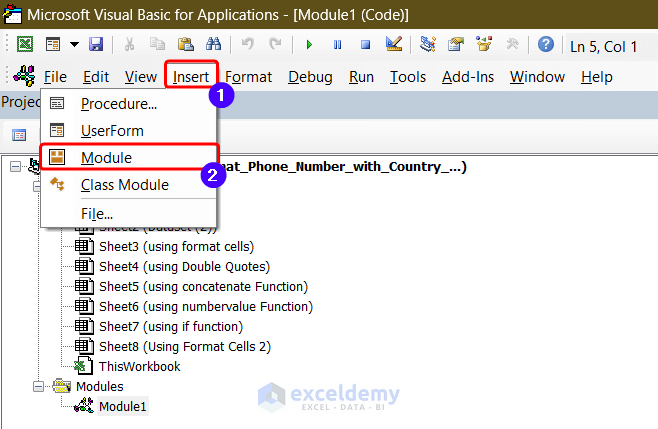The height and width of the screenshot is (429, 658).
Task: Open the Object Browser toolbar icon
Action: click(484, 44)
